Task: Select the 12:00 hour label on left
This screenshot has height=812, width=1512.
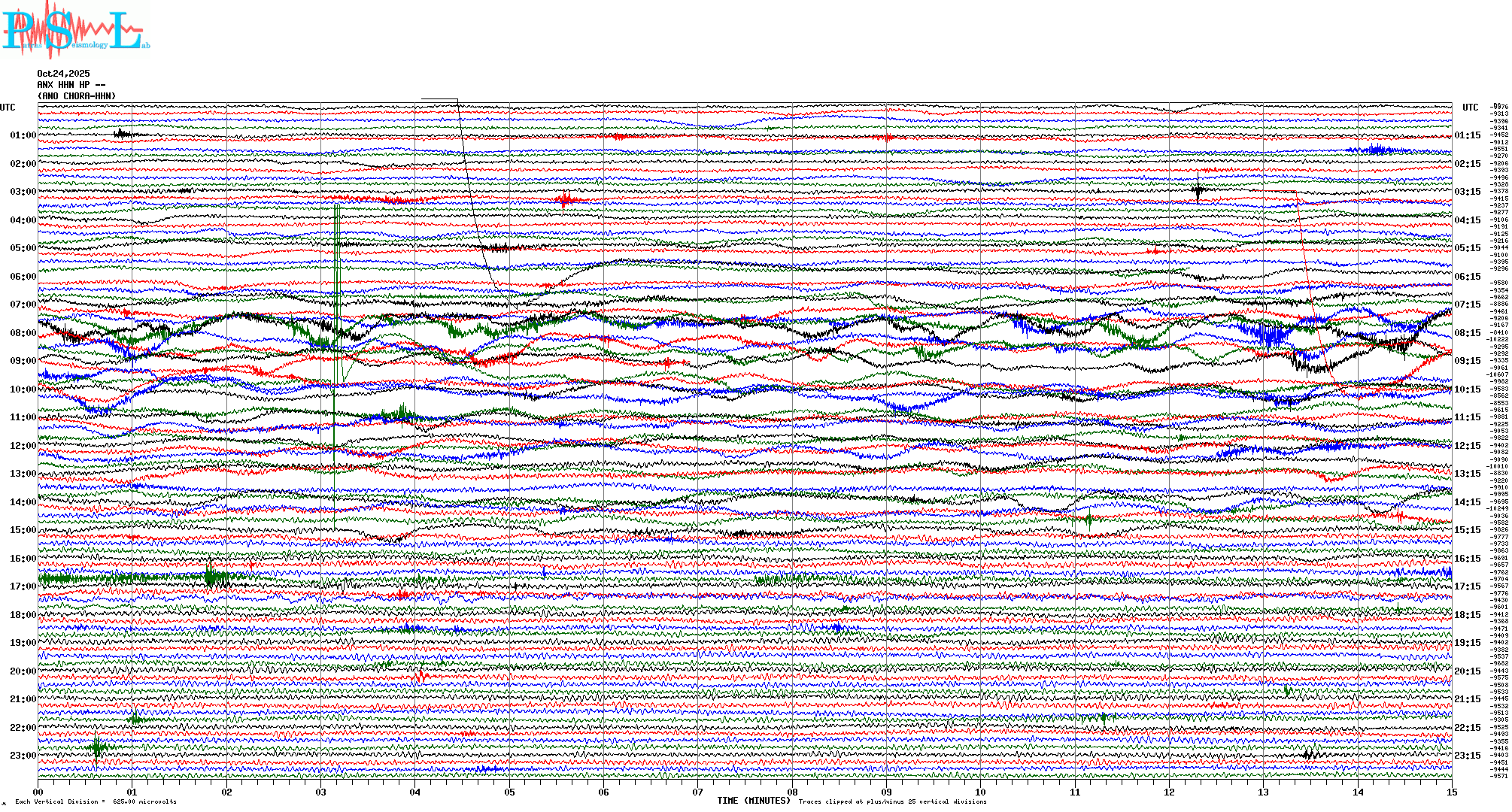Action: [x=23, y=446]
